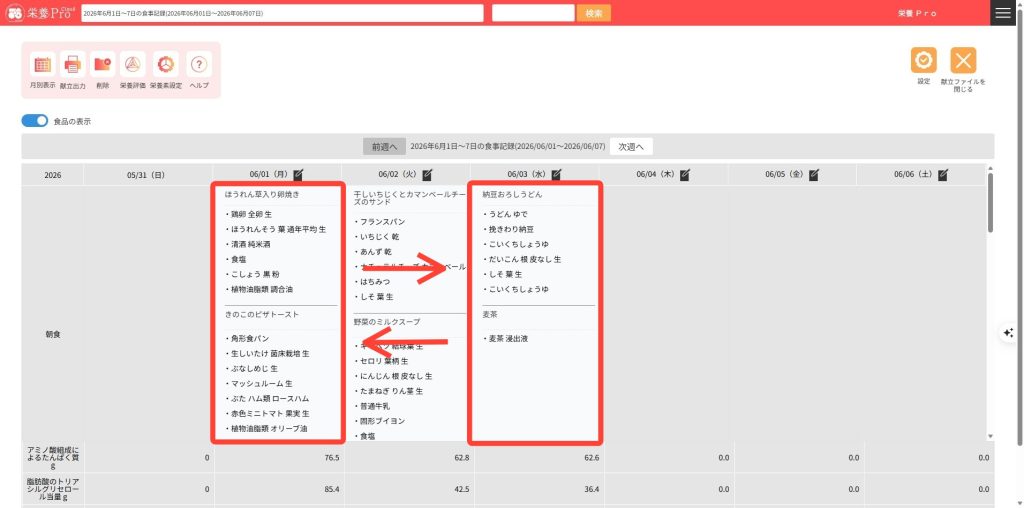Toggle the 食品の表示 switch
This screenshot has width=1024, height=508.
35,121
